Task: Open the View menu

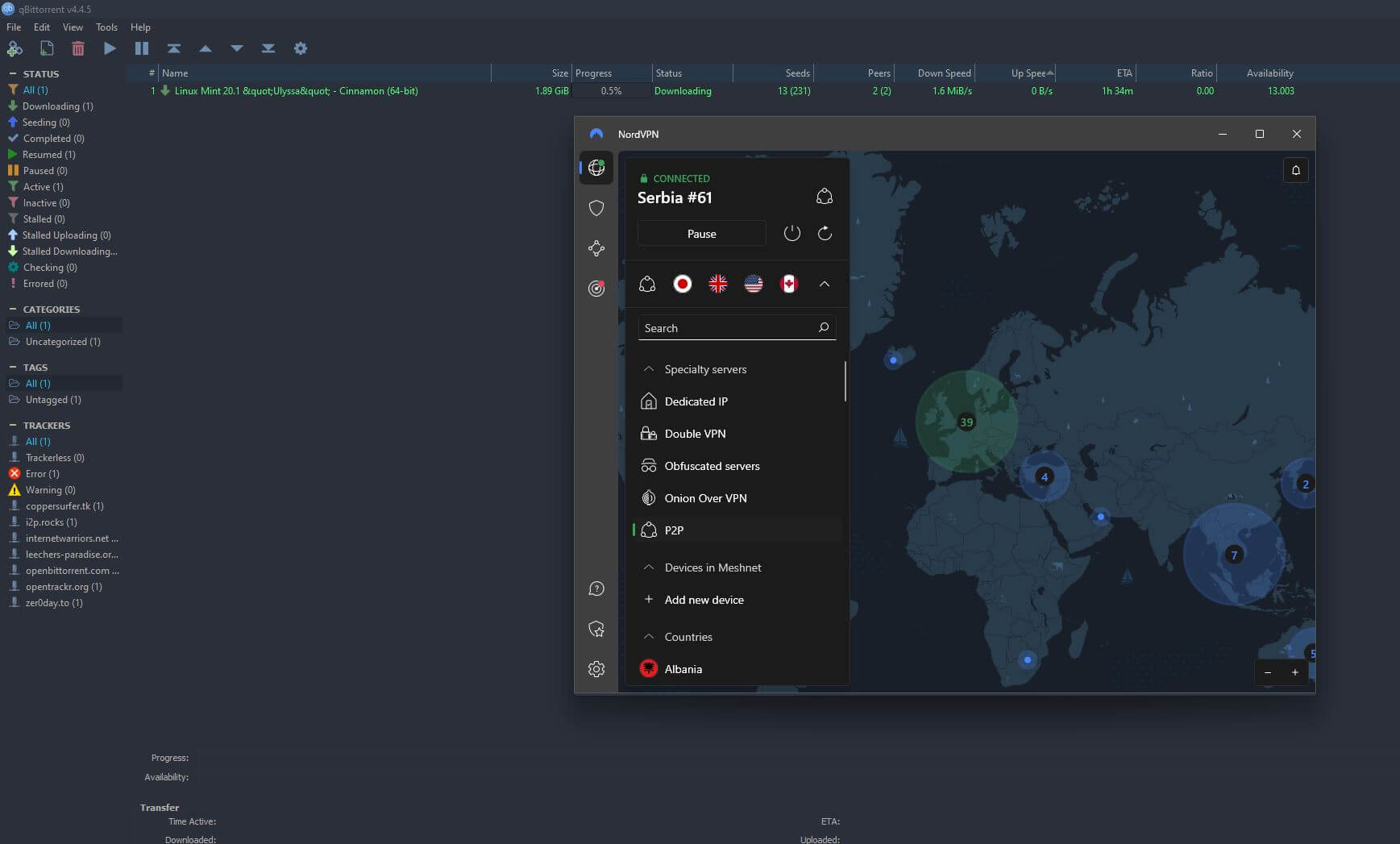Action: pos(73,27)
